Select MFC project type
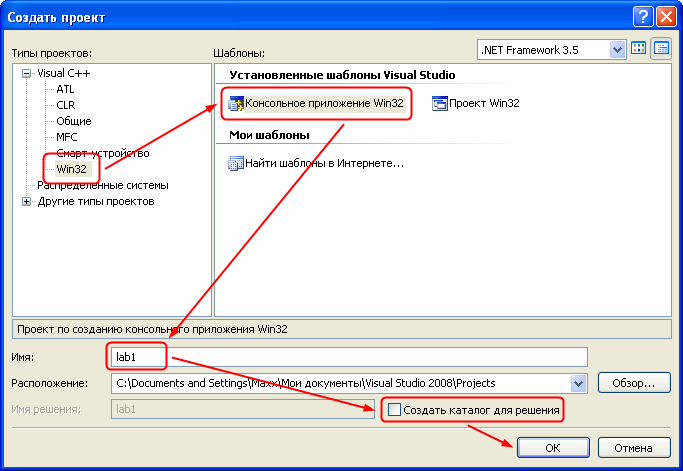This screenshot has height=471, width=683. [67, 137]
